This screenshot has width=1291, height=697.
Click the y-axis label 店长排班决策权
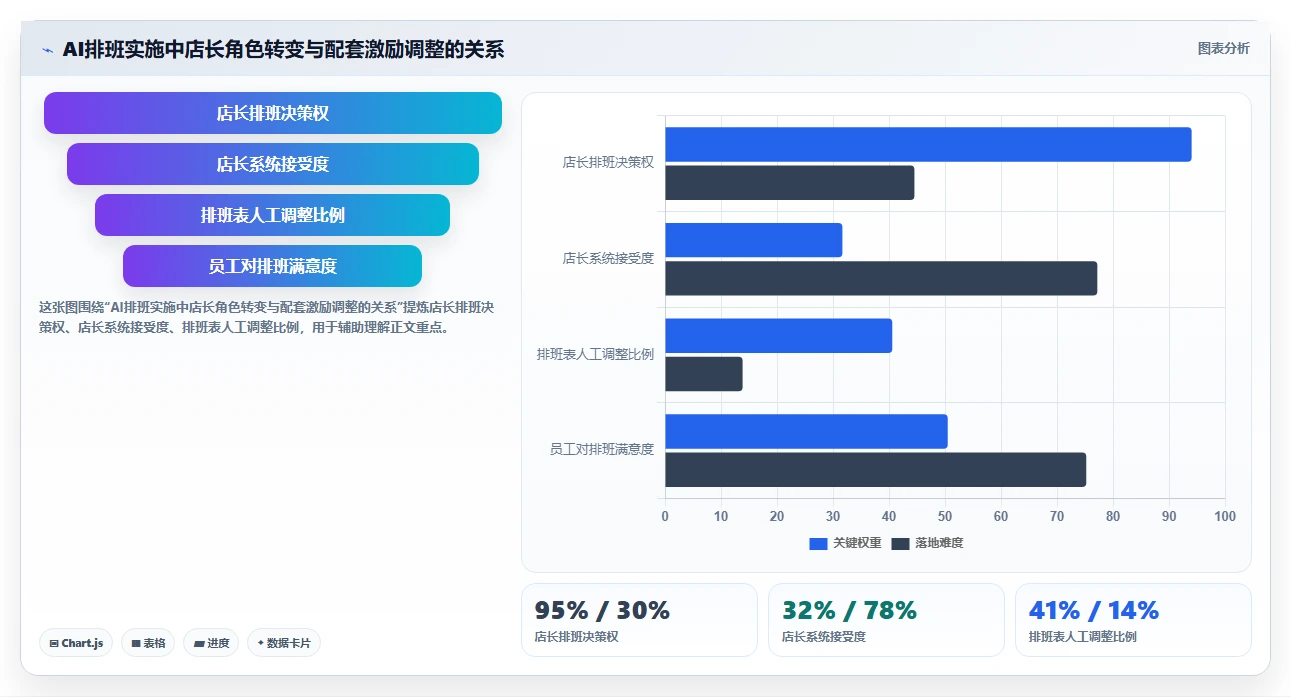click(608, 162)
